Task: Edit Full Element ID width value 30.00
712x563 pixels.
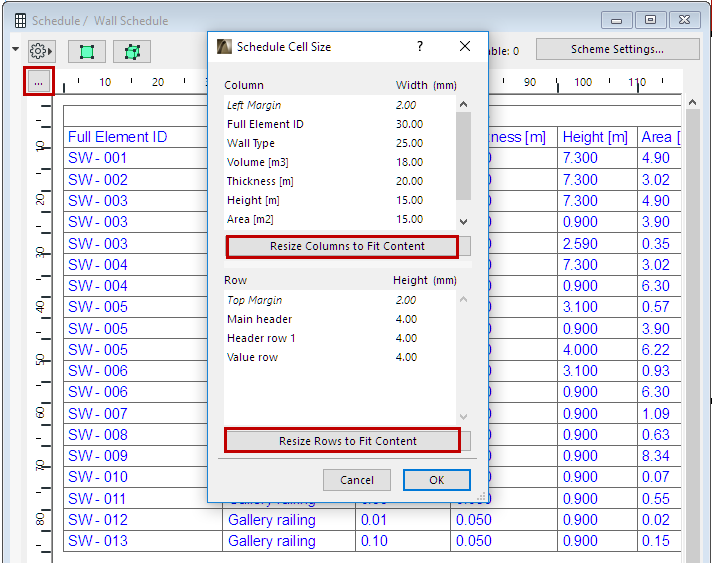Action: click(409, 124)
